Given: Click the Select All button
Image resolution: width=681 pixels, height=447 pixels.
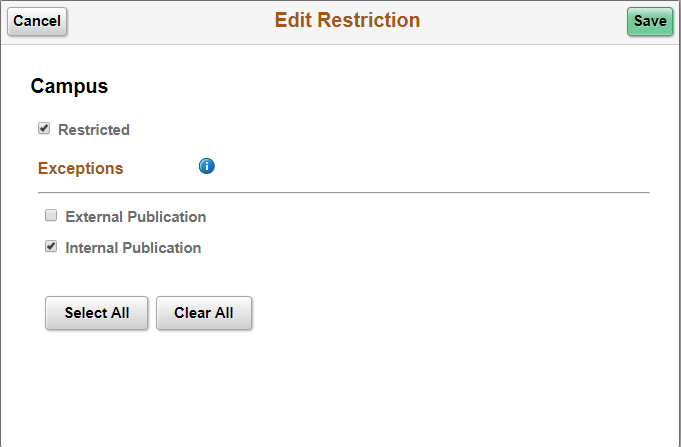Looking at the screenshot, I should 96,313.
